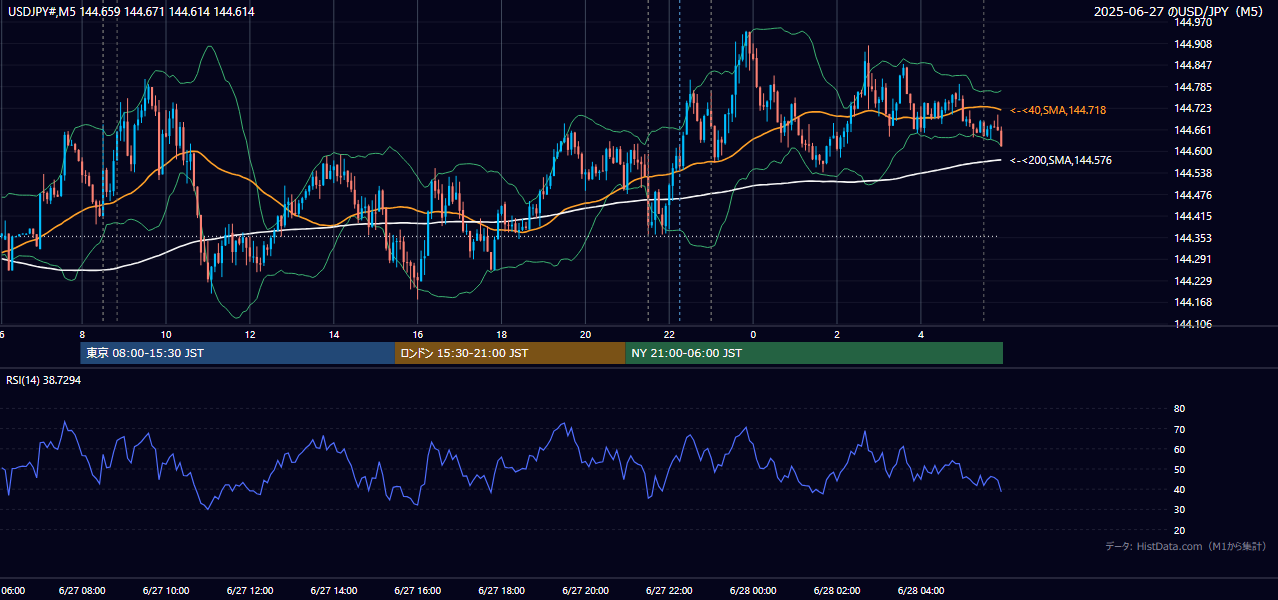Click the 6/27 08:00 time axis label

(82, 591)
